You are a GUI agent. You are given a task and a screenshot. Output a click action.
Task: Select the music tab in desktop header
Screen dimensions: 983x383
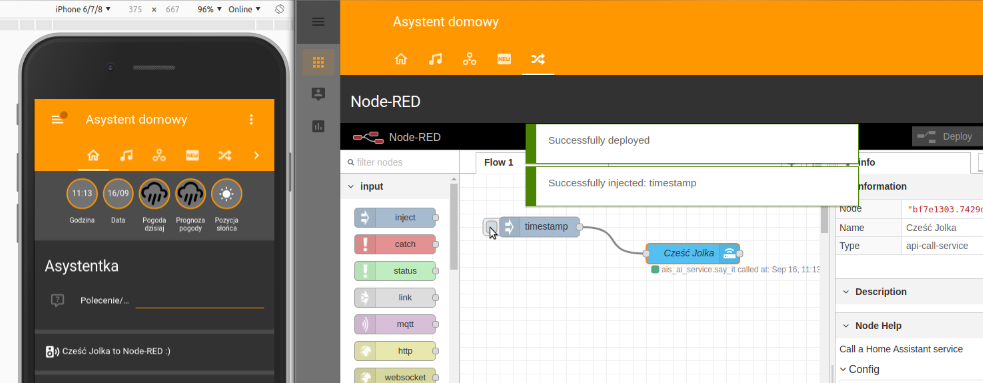[x=435, y=59]
